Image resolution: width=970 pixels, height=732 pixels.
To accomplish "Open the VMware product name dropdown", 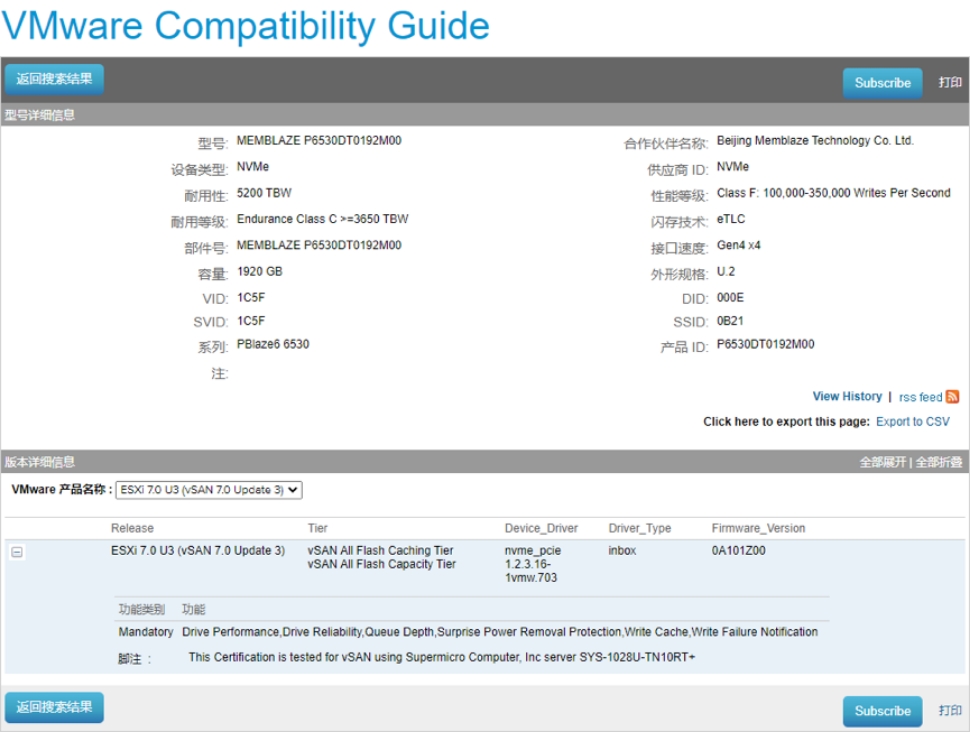I will 209,489.
